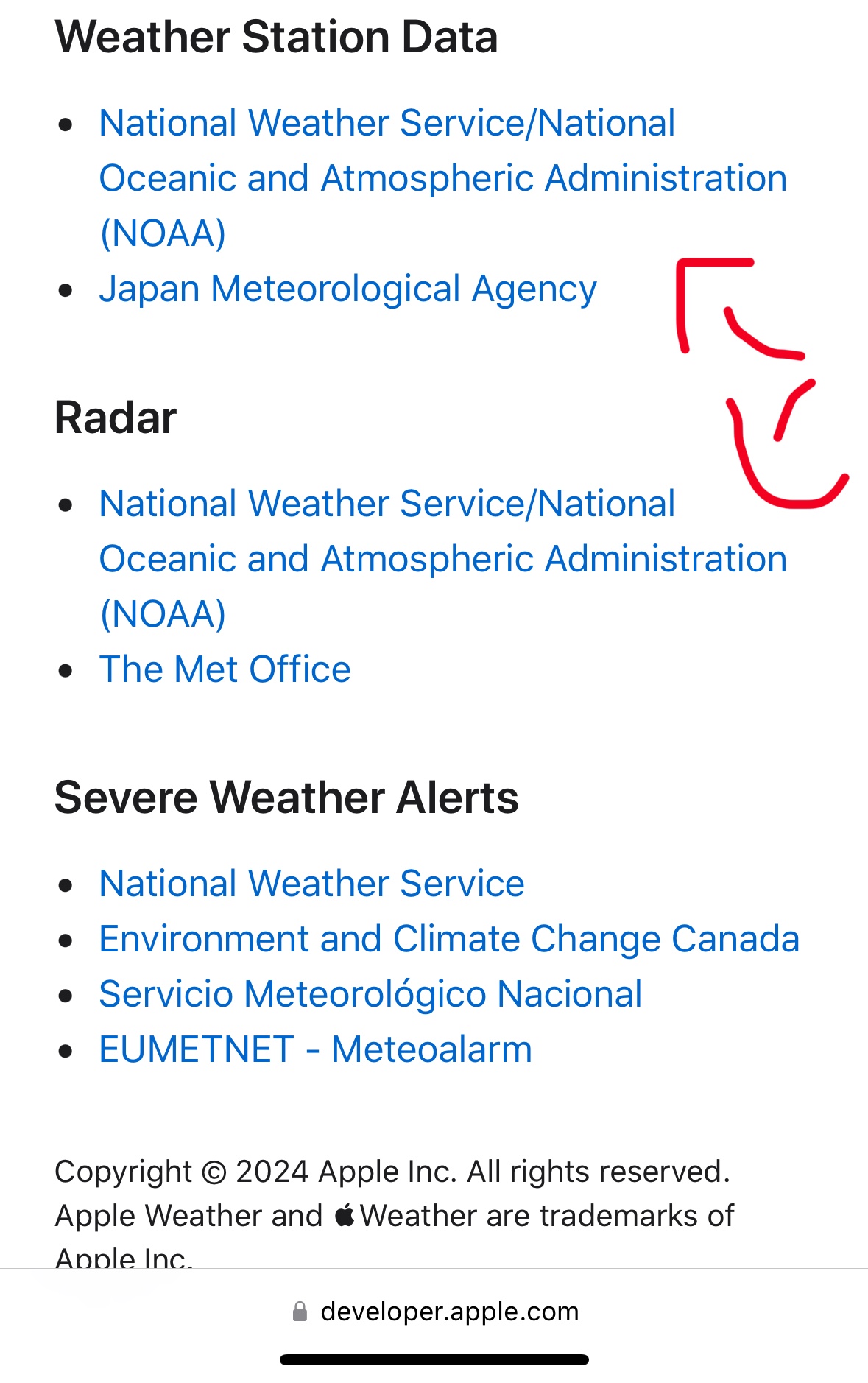Viewport: 868px width, 1383px height.
Task: Tap the EUMETNET - Meteoalarm link
Action: [x=315, y=1049]
